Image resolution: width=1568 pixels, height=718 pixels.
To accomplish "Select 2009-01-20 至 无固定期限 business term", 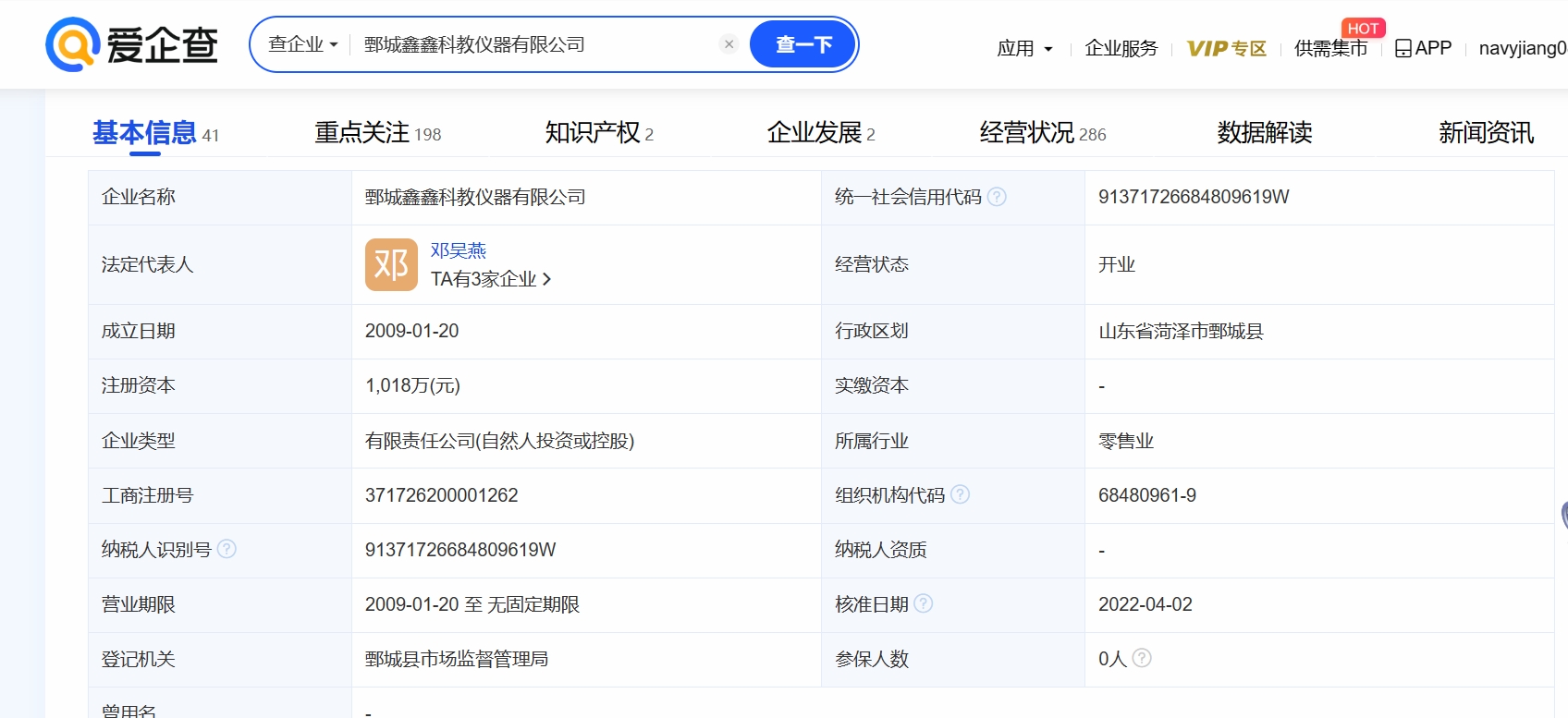I will [x=472, y=604].
